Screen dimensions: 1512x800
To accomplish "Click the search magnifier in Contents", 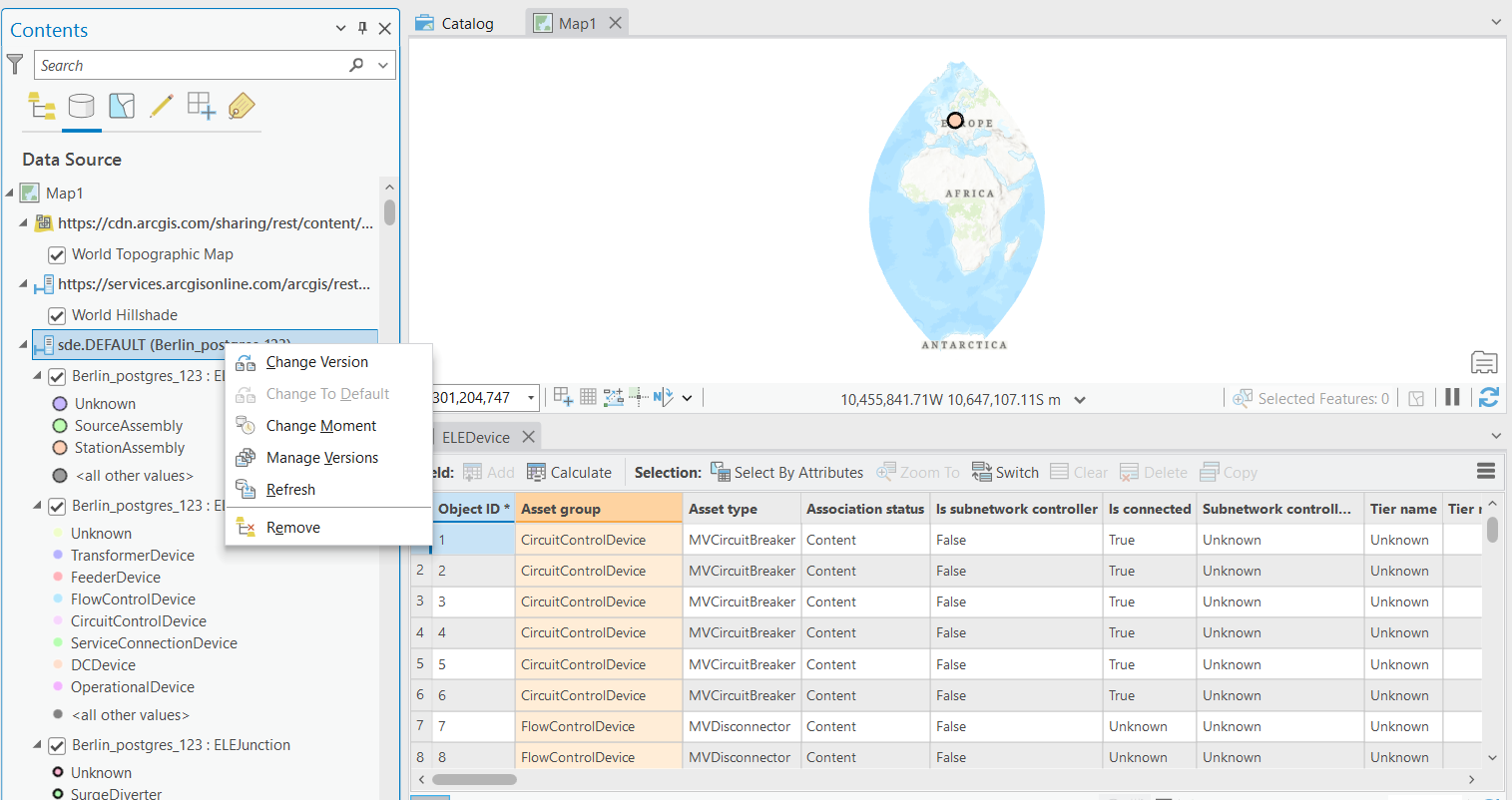I will click(356, 65).
